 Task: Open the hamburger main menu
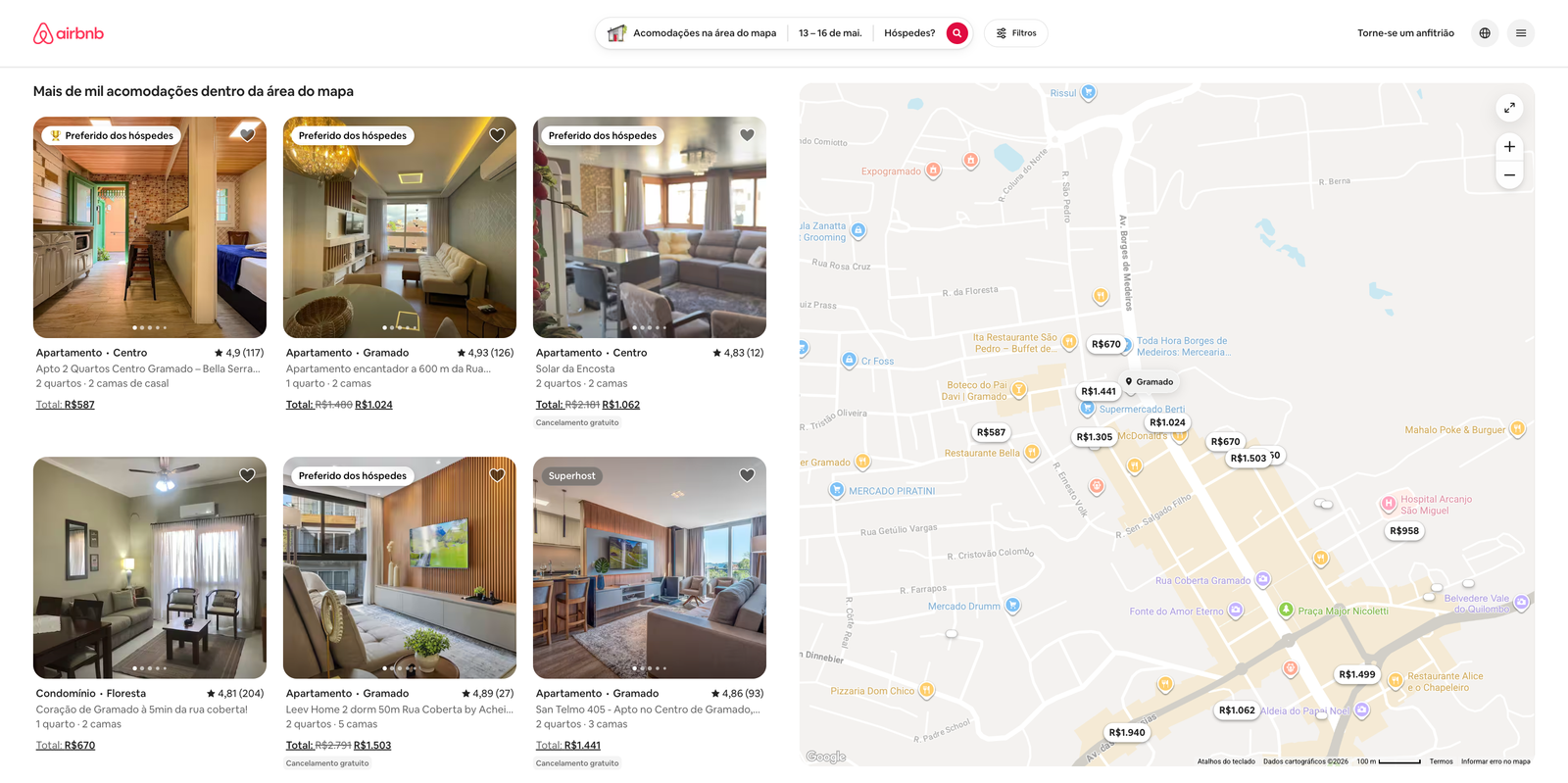[1520, 33]
